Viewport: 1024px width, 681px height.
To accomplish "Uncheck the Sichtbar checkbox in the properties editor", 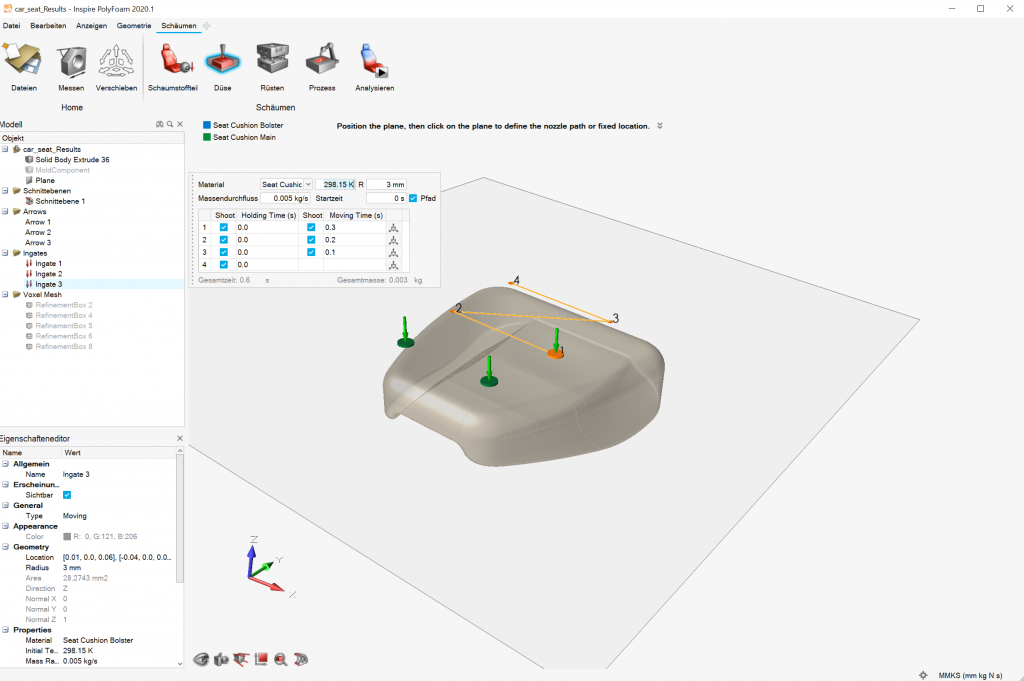I will pos(67,495).
